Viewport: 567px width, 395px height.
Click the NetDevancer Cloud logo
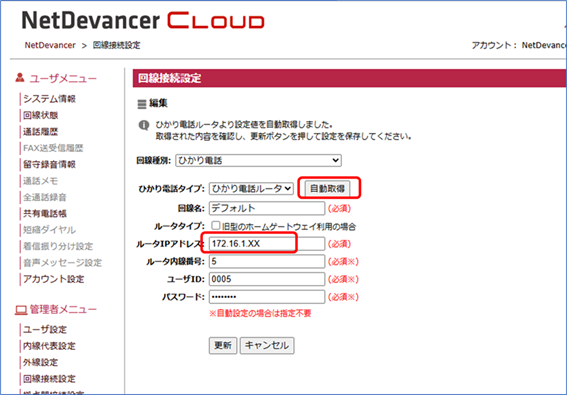(x=143, y=21)
